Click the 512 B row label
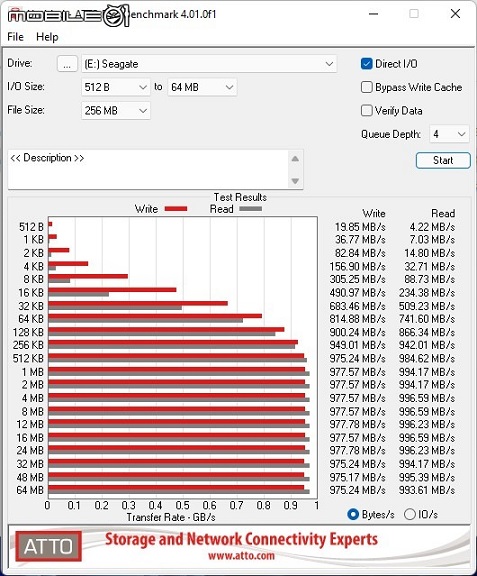Screen dimensions: 477x576 click(31, 227)
